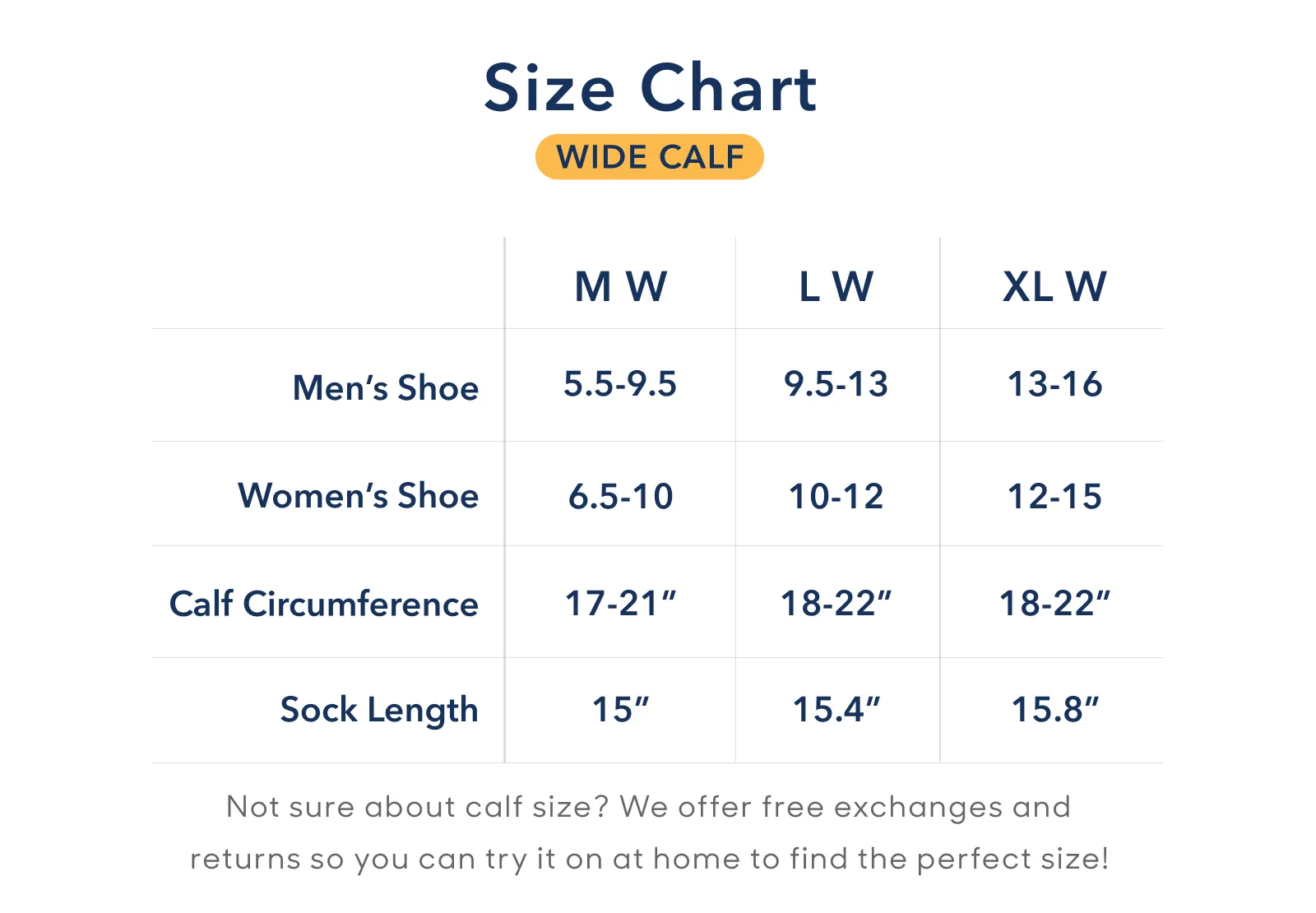Image resolution: width=1316 pixels, height=913 pixels.
Task: Click women's shoe size 10-12 cell
Action: [x=836, y=496]
